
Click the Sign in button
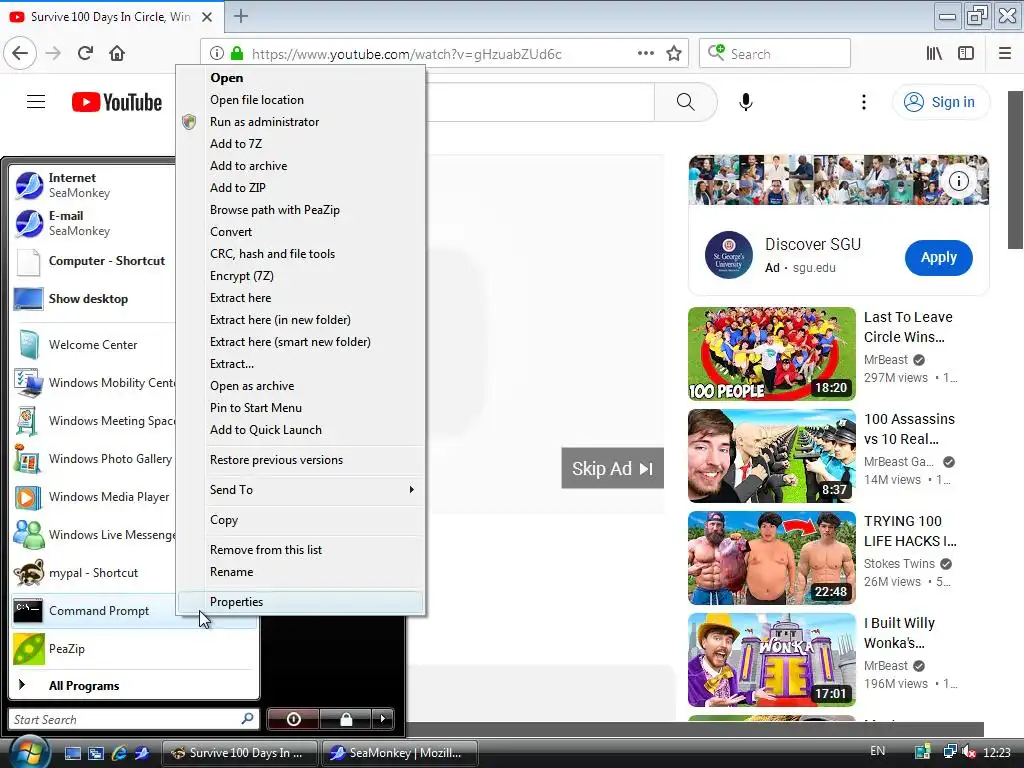click(941, 102)
